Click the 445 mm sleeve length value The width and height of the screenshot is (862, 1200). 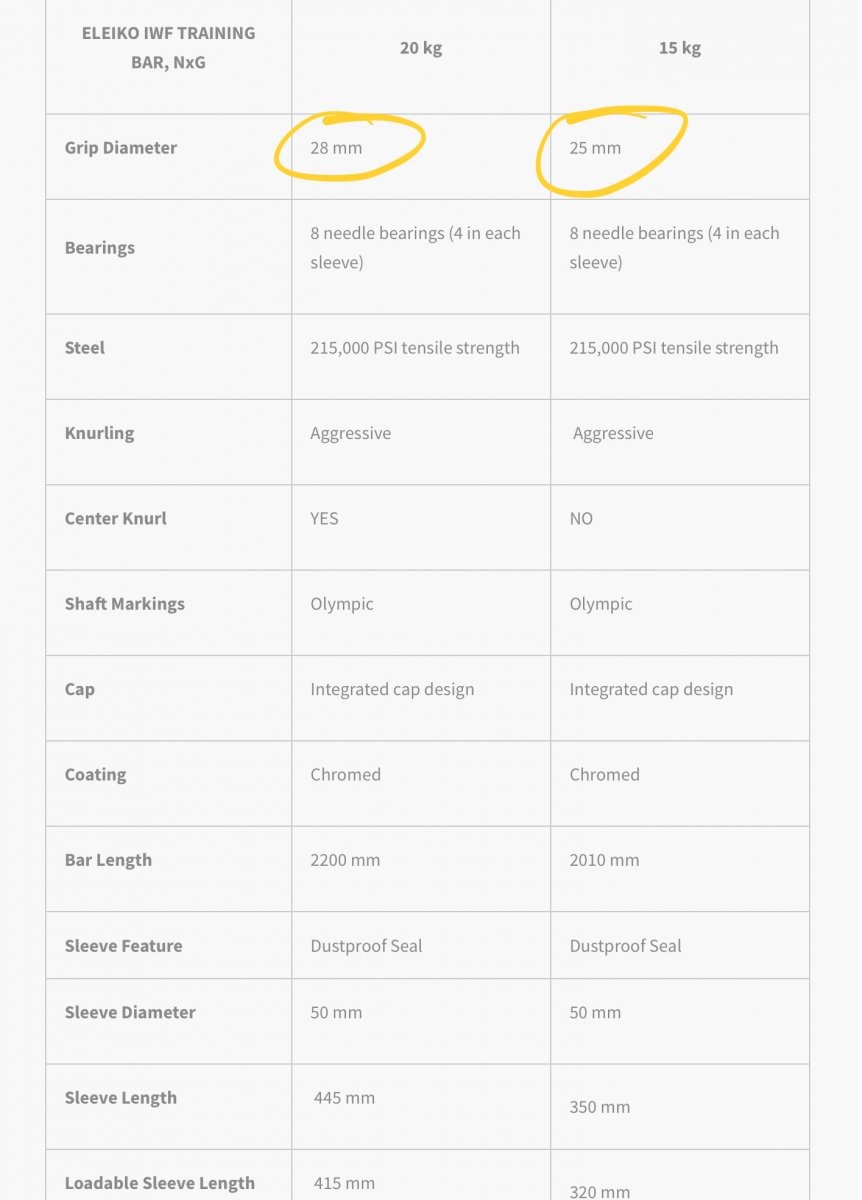point(344,1098)
